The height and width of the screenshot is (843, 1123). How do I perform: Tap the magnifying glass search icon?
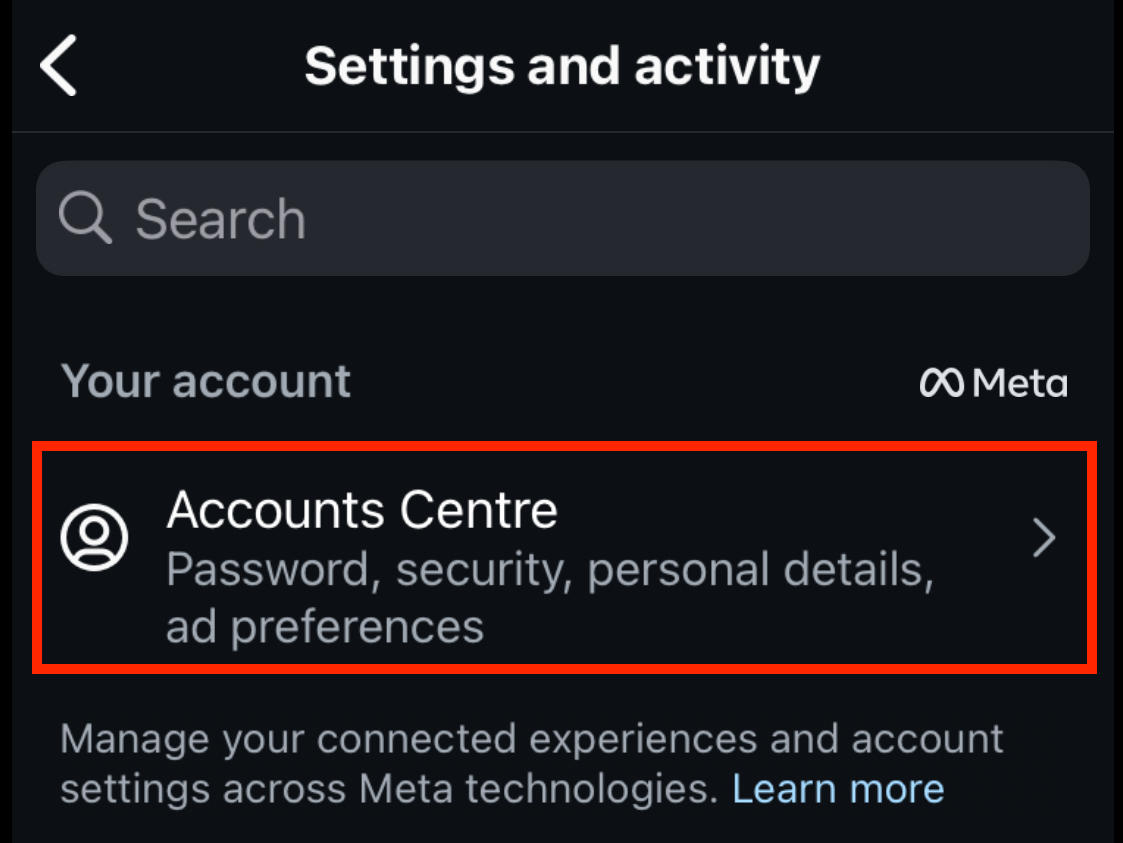coord(85,218)
